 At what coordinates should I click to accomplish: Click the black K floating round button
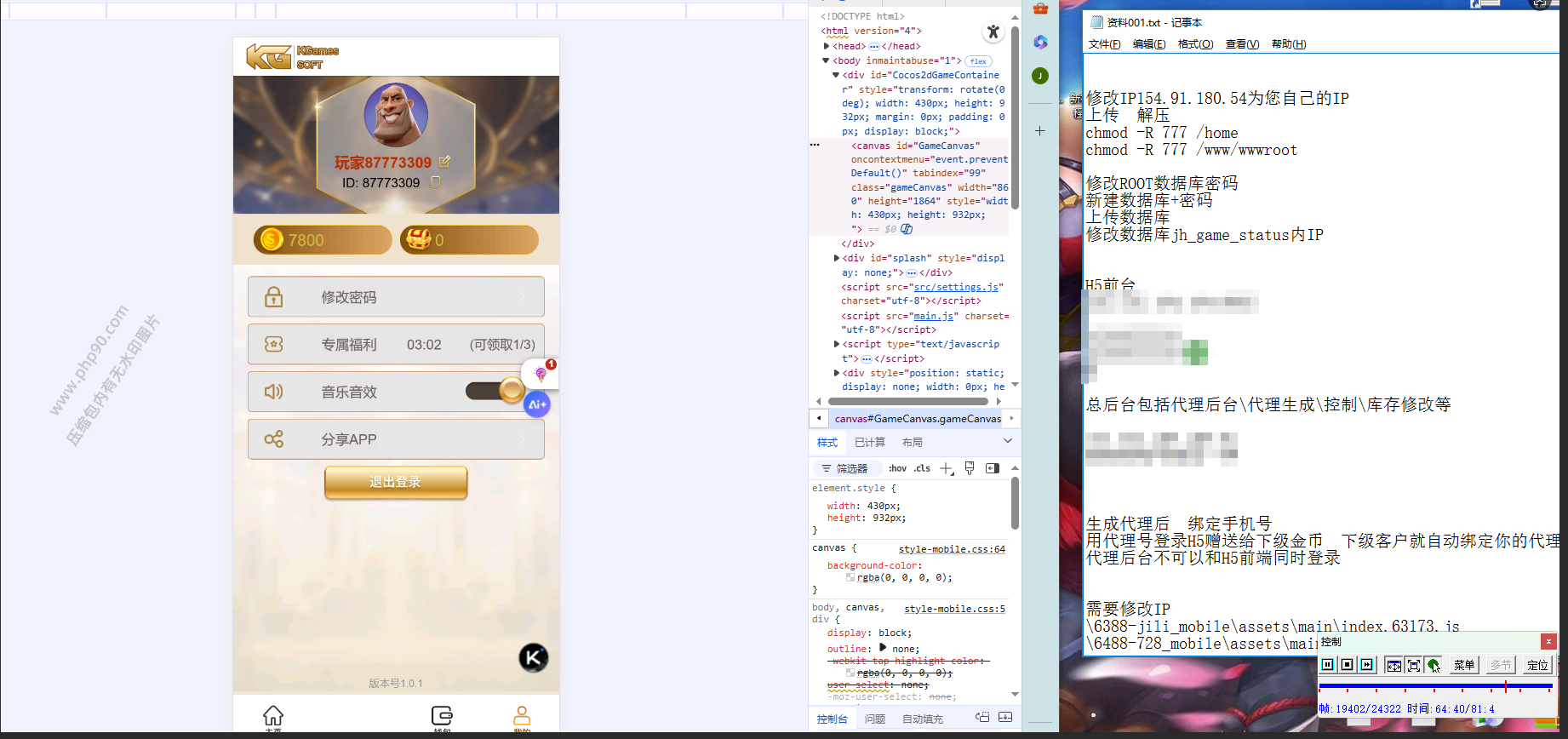click(534, 657)
